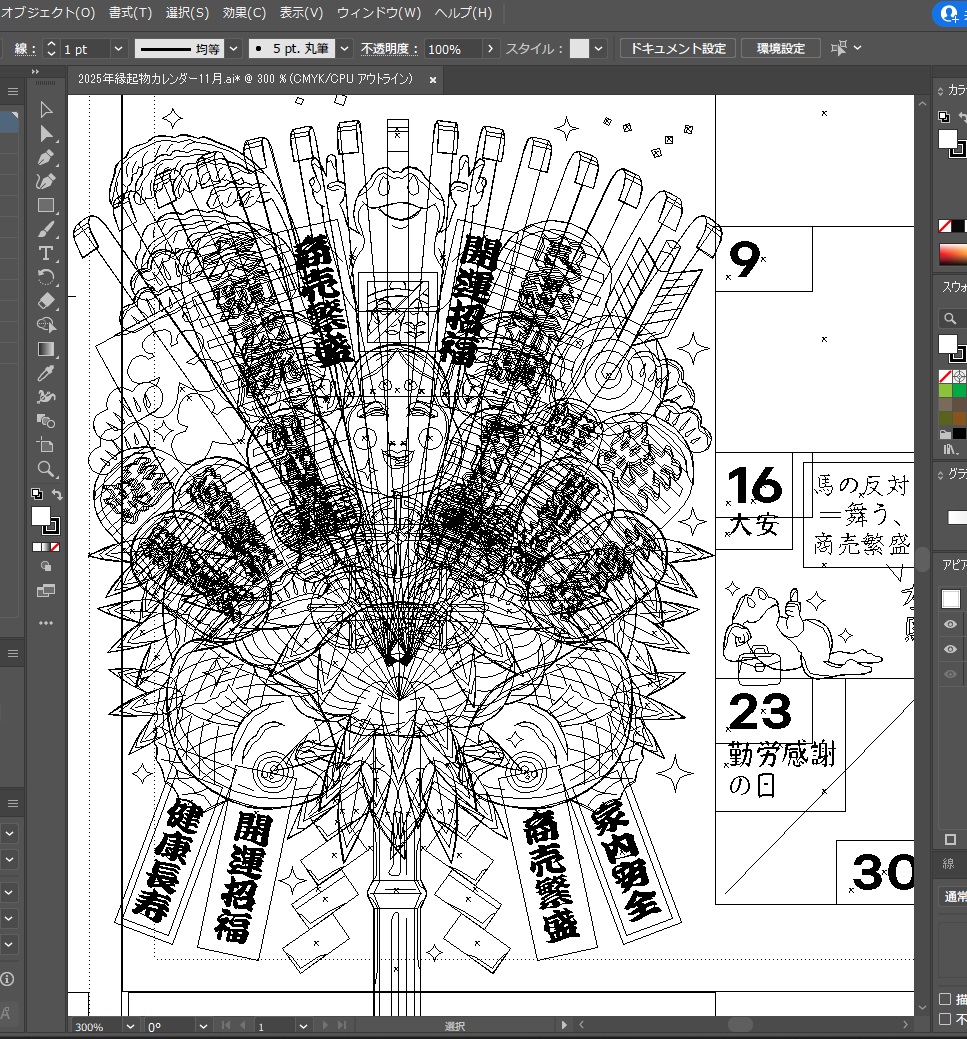The image size is (967, 1039).
Task: Expand the zoom level 300% dropdown
Action: click(130, 1026)
